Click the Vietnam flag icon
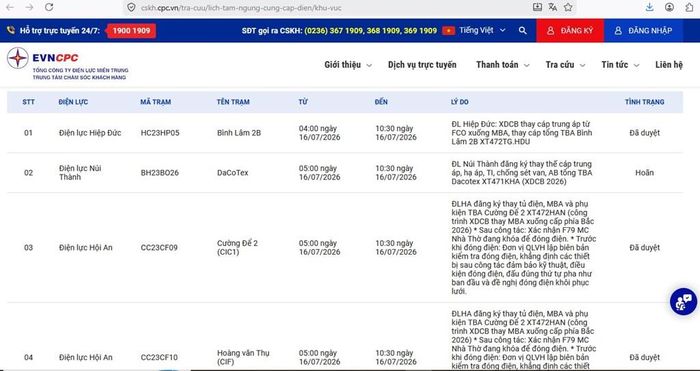Image resolution: width=700 pixels, height=371 pixels. (449, 30)
